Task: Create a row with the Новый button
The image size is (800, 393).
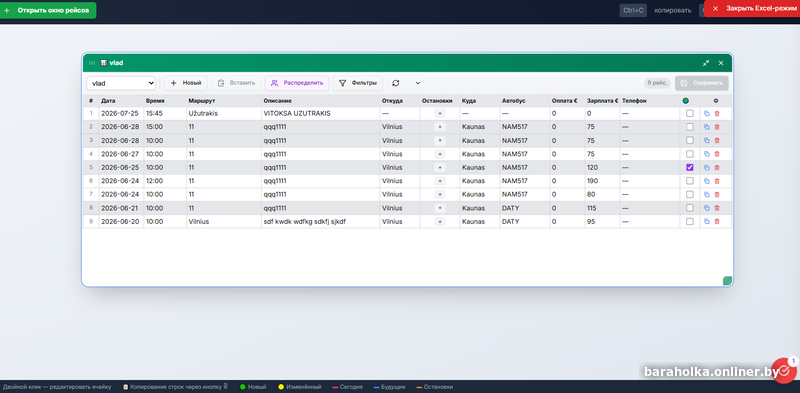Action: pyautogui.click(x=186, y=83)
